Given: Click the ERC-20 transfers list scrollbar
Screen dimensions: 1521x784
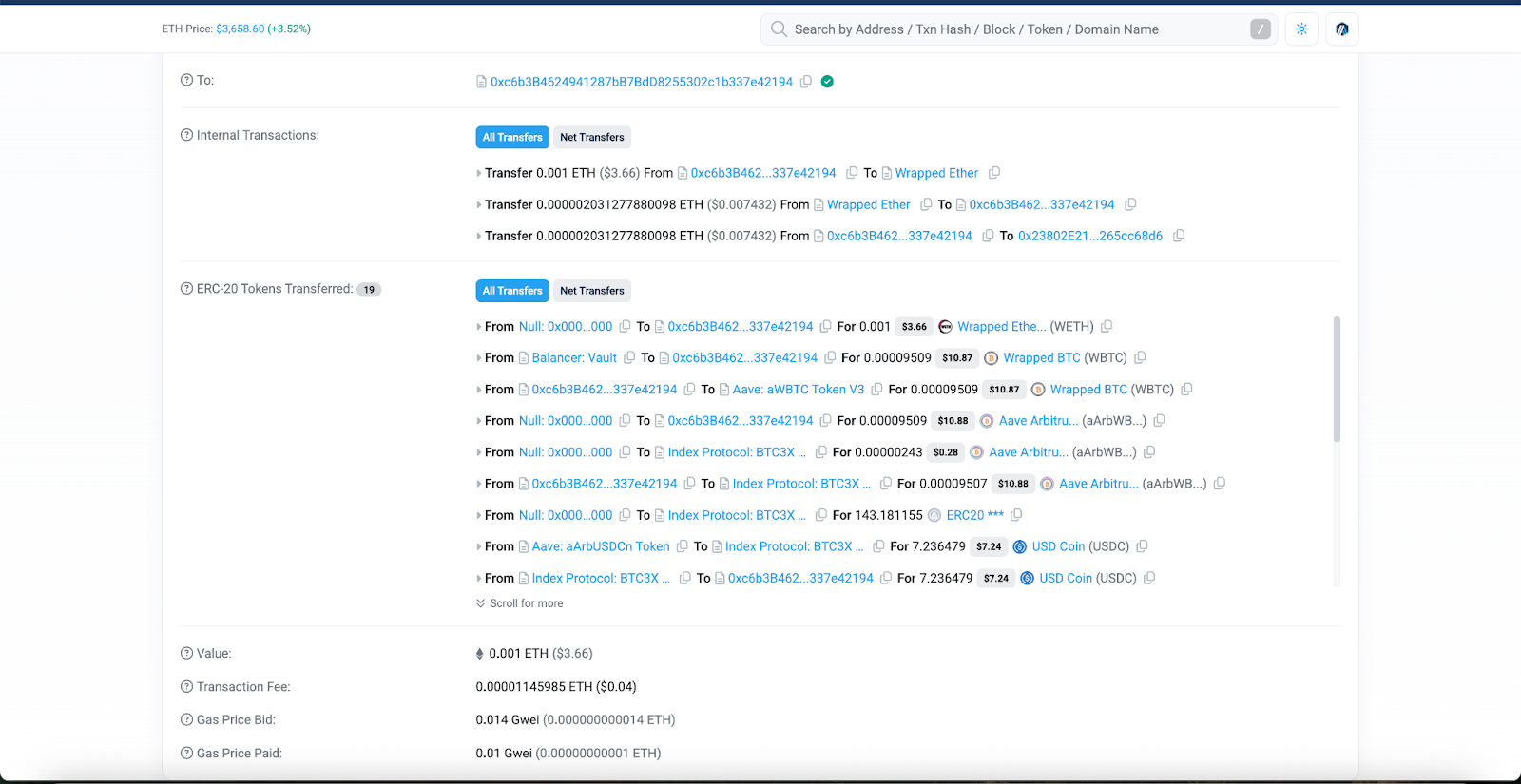Looking at the screenshot, I should click(1337, 379).
